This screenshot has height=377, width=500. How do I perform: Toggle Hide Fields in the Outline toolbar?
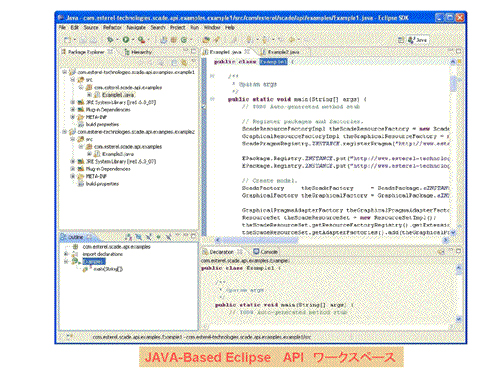139,237
